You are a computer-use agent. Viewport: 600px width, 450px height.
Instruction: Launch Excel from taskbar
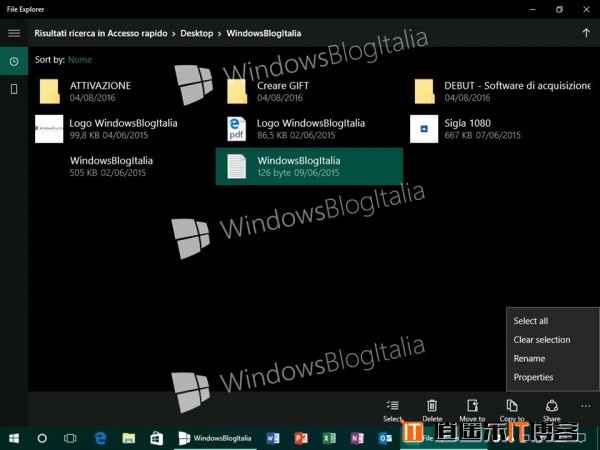coord(329,438)
